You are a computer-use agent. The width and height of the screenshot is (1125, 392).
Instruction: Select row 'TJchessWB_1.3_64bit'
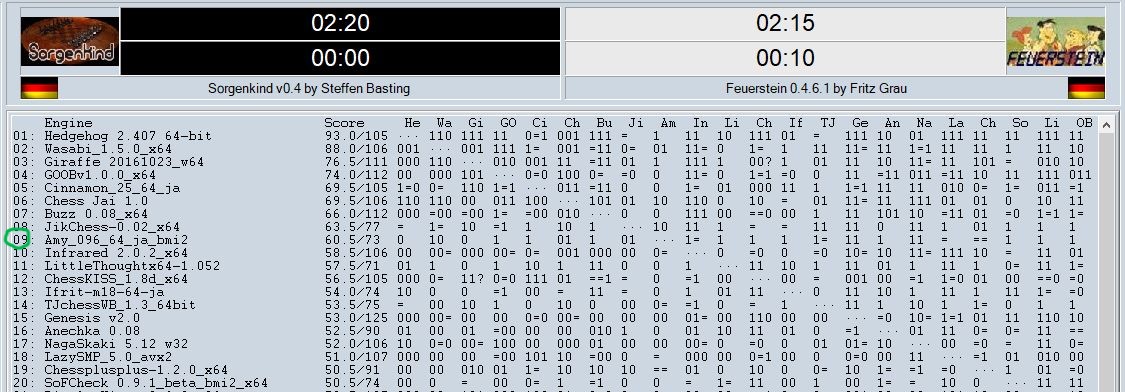coord(552,305)
